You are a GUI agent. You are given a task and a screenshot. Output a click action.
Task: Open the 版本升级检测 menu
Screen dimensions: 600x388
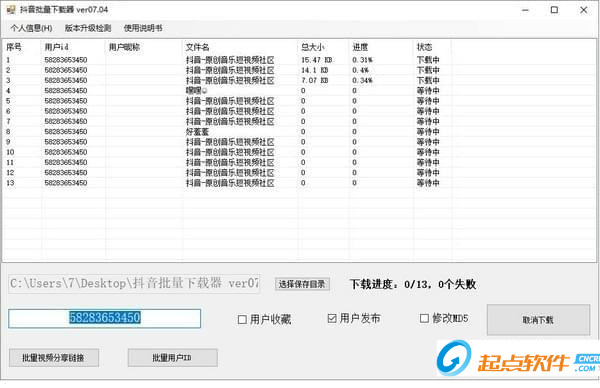pyautogui.click(x=88, y=28)
